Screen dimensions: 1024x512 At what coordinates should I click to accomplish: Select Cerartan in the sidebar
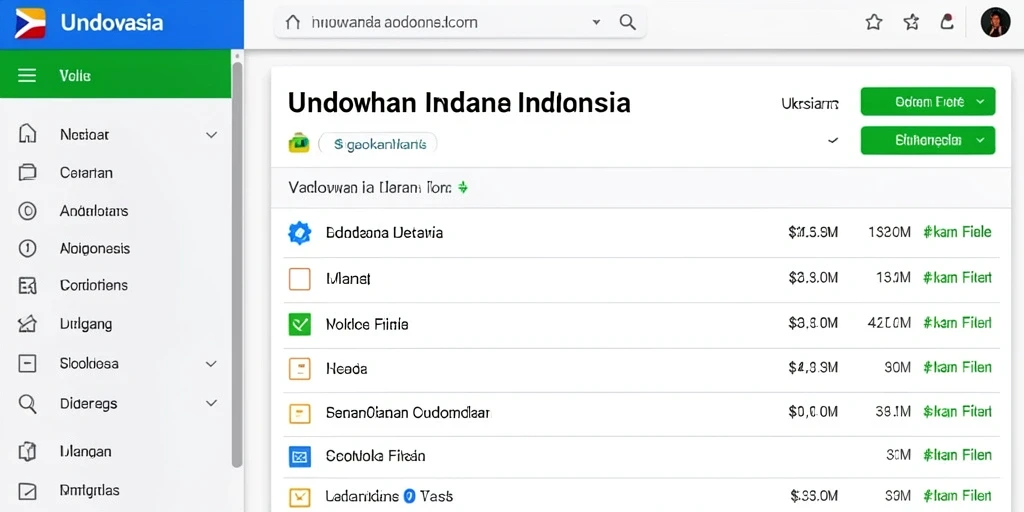point(86,173)
